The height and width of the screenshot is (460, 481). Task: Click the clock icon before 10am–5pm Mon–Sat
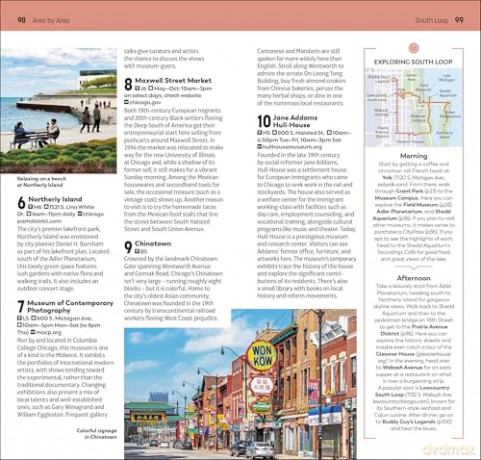click(19, 325)
